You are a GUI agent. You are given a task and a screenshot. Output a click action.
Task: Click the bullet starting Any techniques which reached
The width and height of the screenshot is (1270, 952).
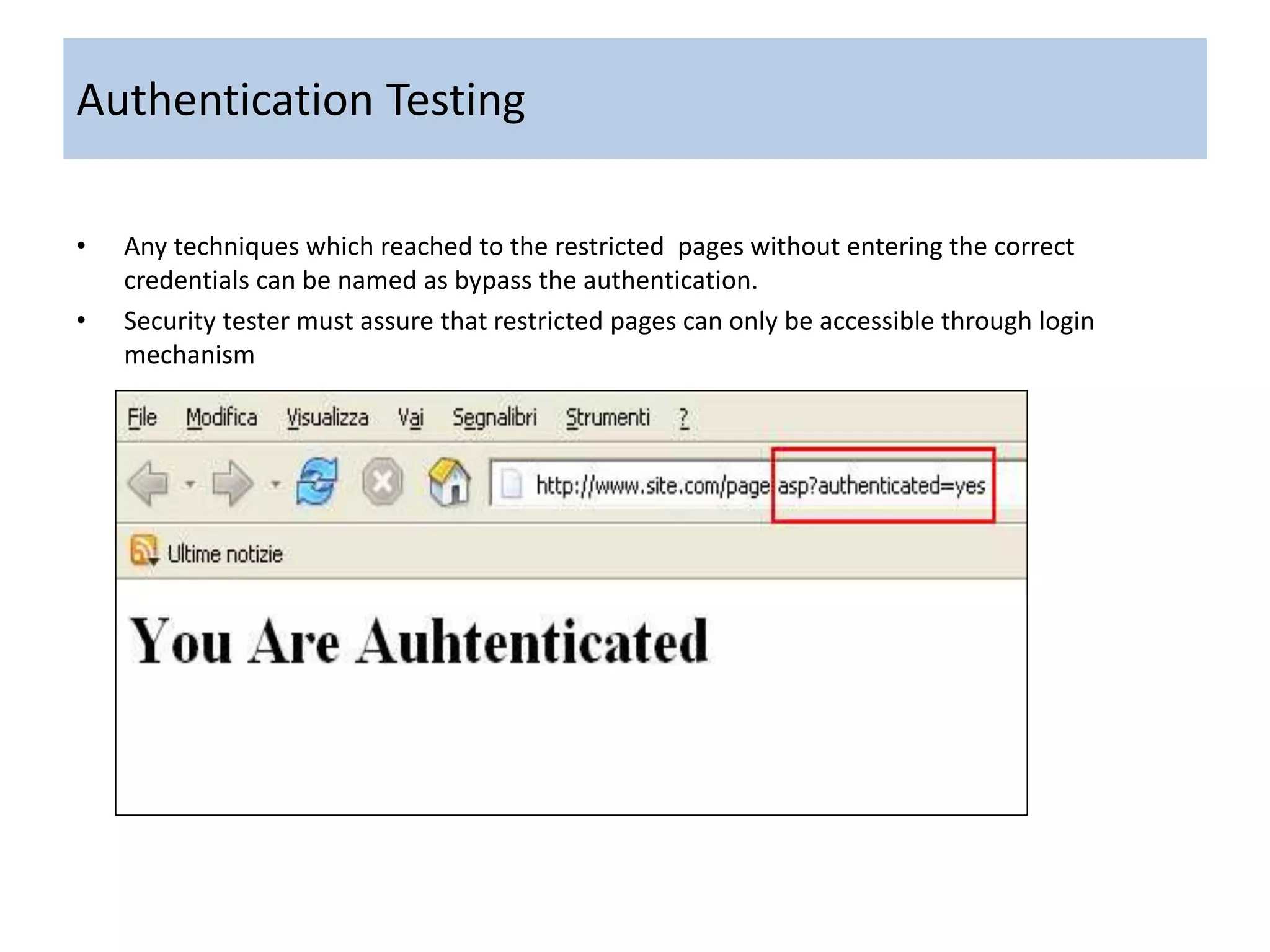pos(598,263)
